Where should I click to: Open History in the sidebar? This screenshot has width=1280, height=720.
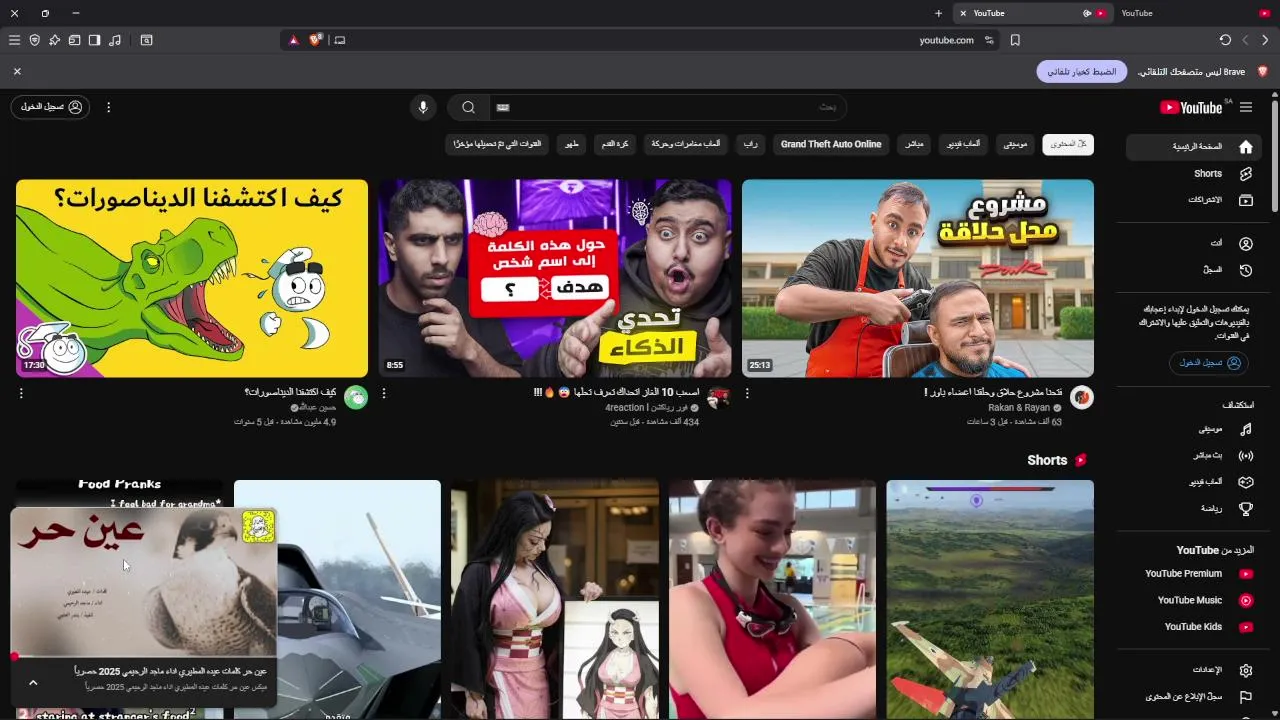[x=1194, y=270]
